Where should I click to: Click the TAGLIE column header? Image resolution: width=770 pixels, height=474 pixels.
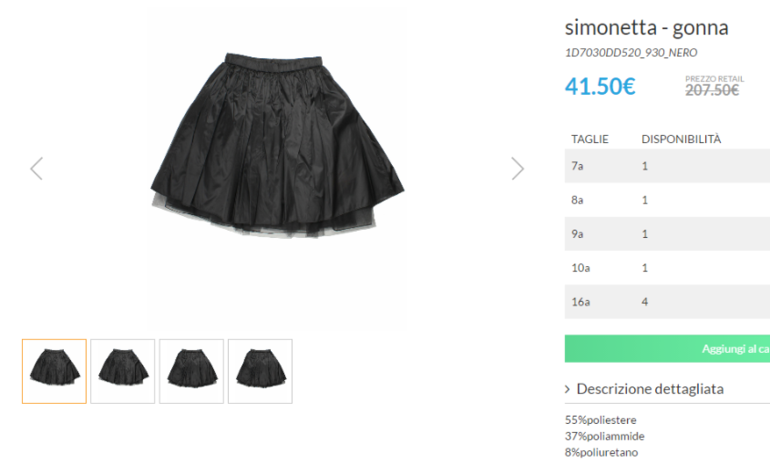coord(590,139)
